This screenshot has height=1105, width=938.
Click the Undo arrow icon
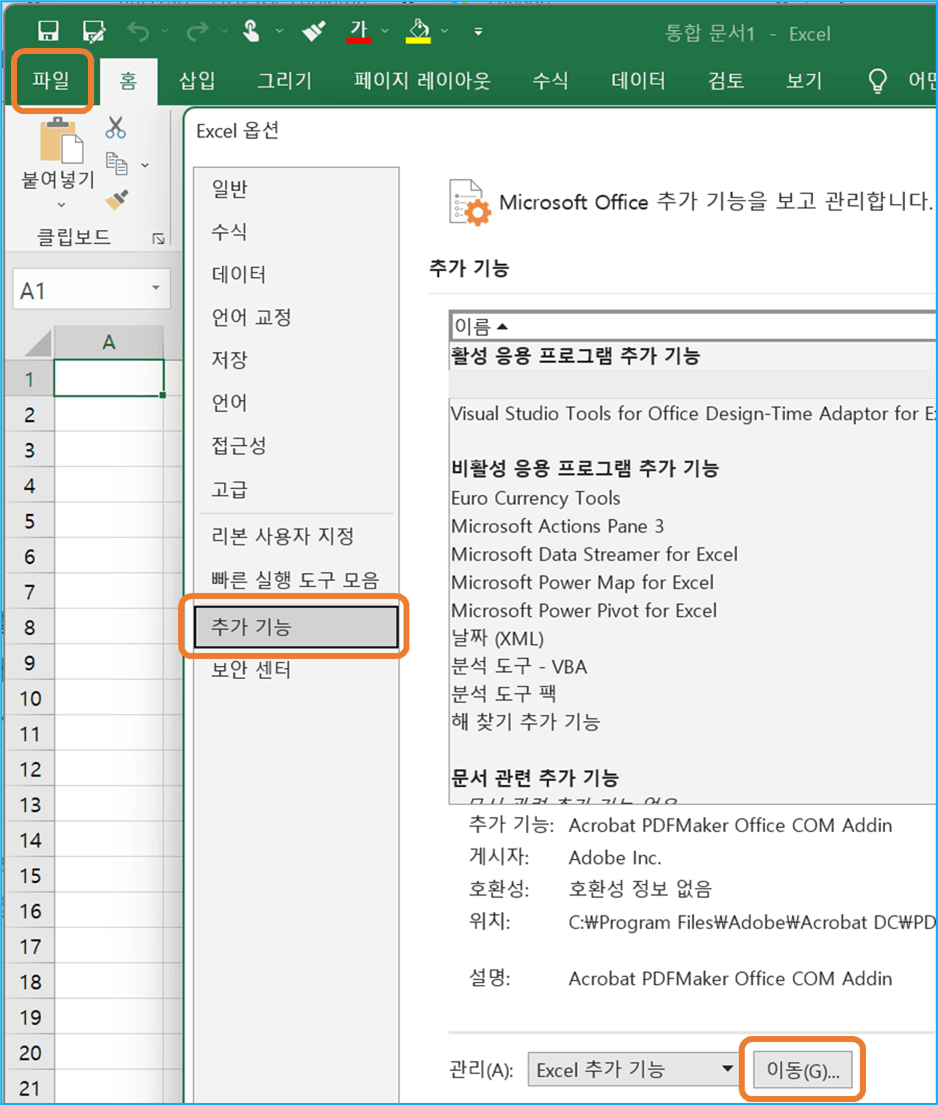[138, 31]
